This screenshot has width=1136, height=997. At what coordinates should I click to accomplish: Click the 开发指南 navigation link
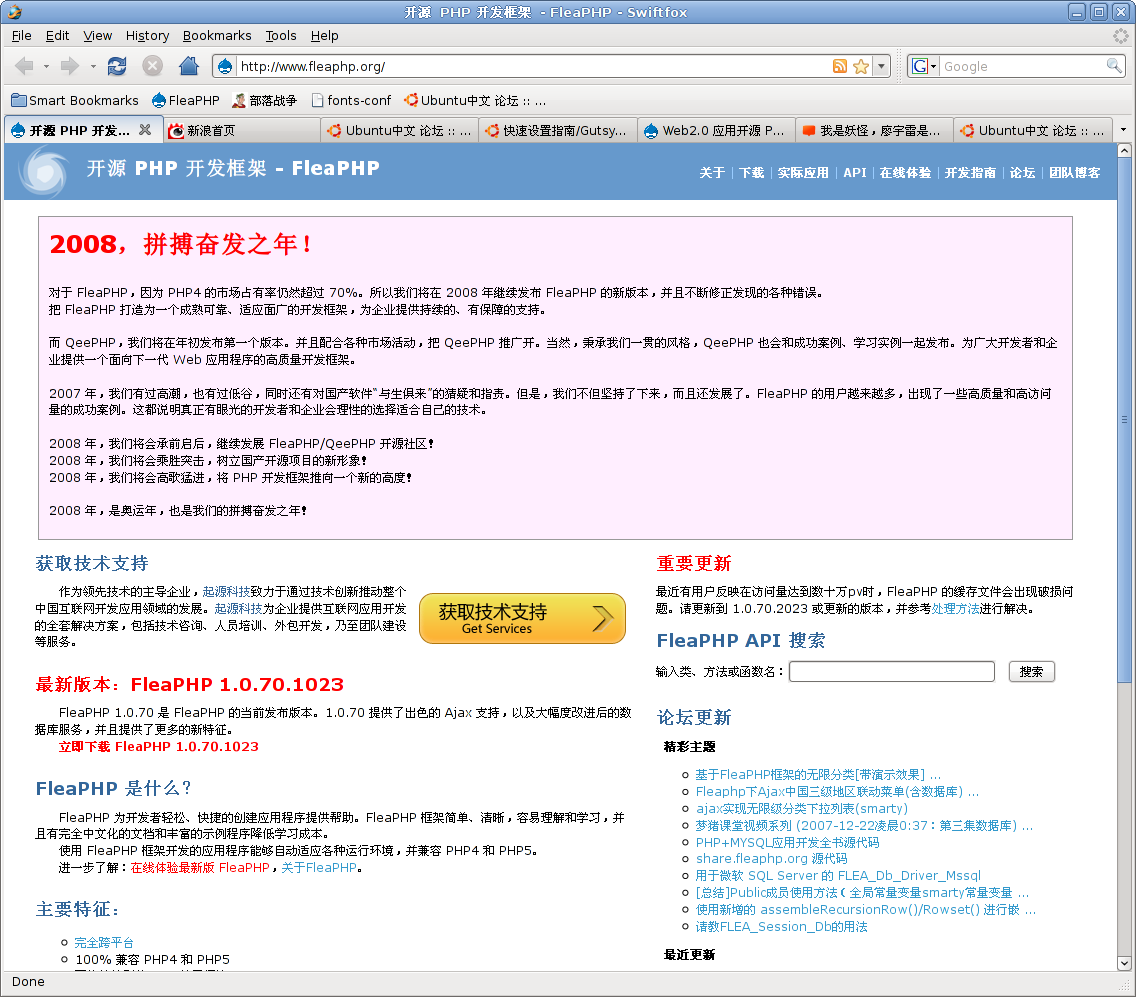[970, 172]
